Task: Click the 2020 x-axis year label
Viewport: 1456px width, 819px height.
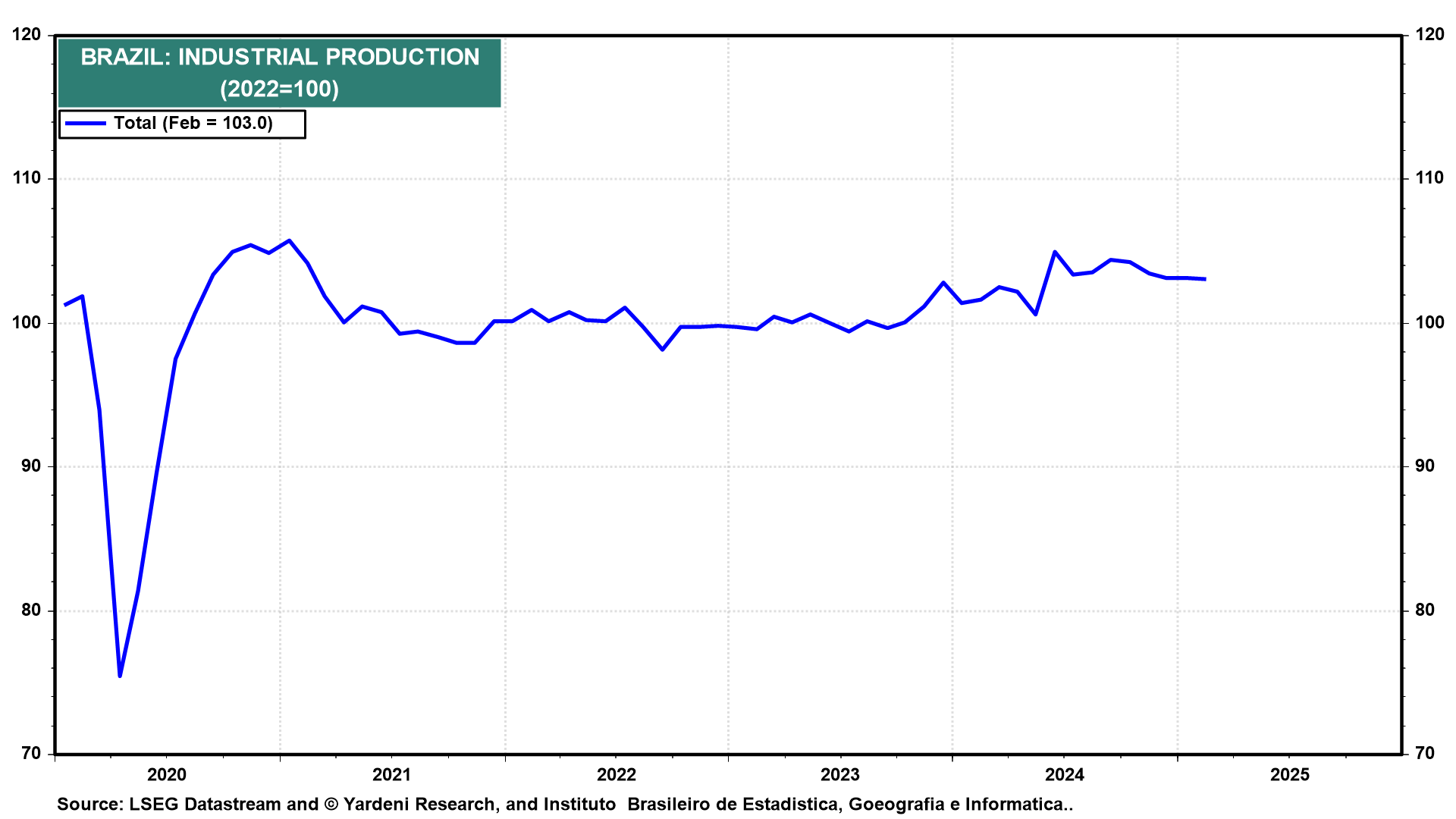Action: 166,774
